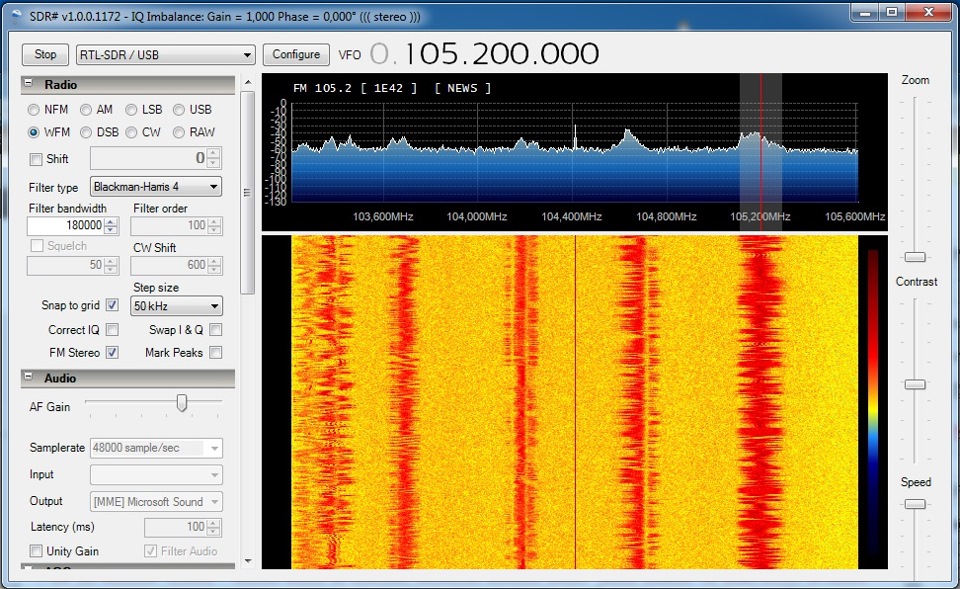
Task: Enable Mark Peaks checkbox
Action: coord(216,352)
